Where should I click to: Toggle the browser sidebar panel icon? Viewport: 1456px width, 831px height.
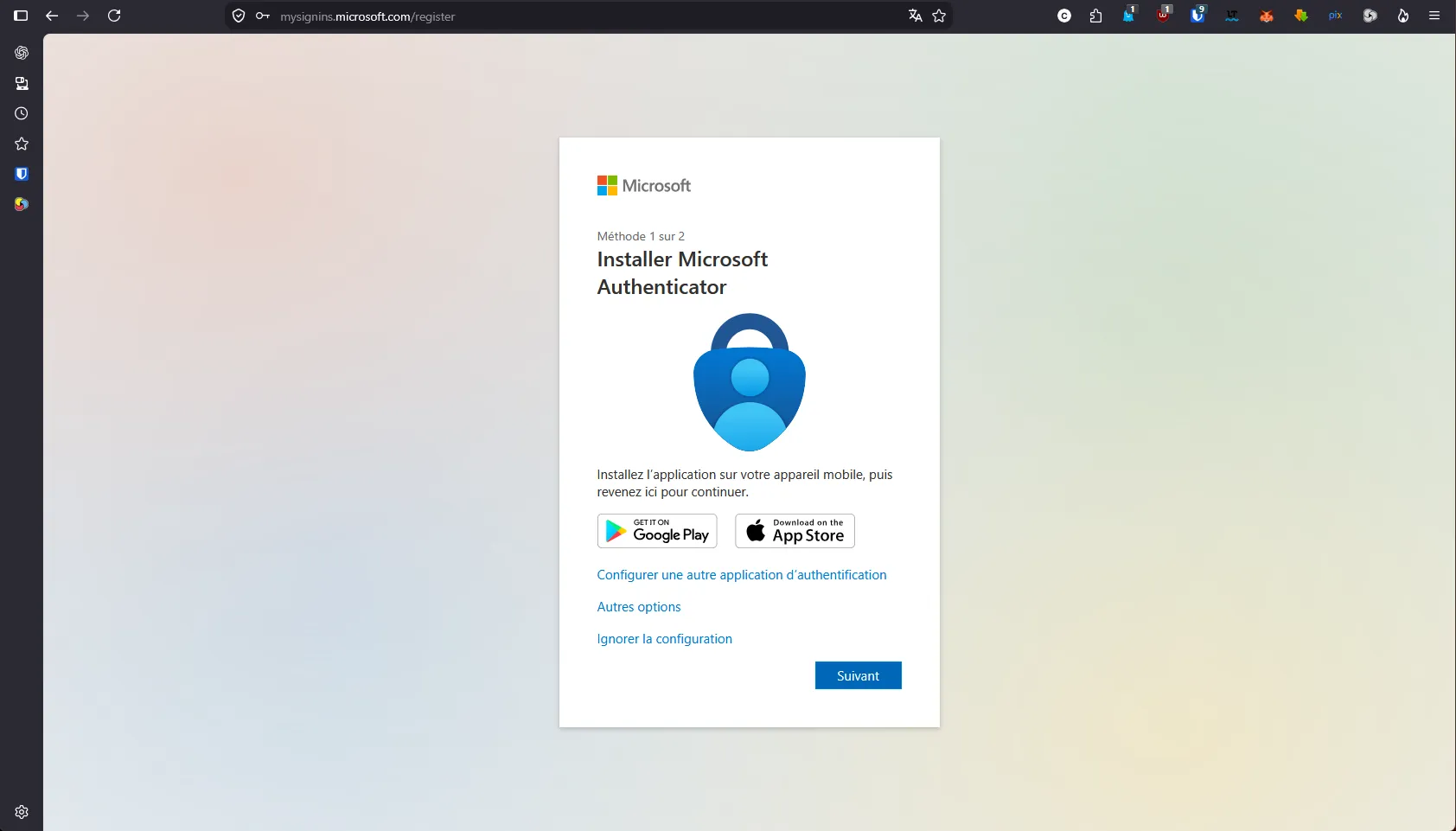tap(21, 16)
